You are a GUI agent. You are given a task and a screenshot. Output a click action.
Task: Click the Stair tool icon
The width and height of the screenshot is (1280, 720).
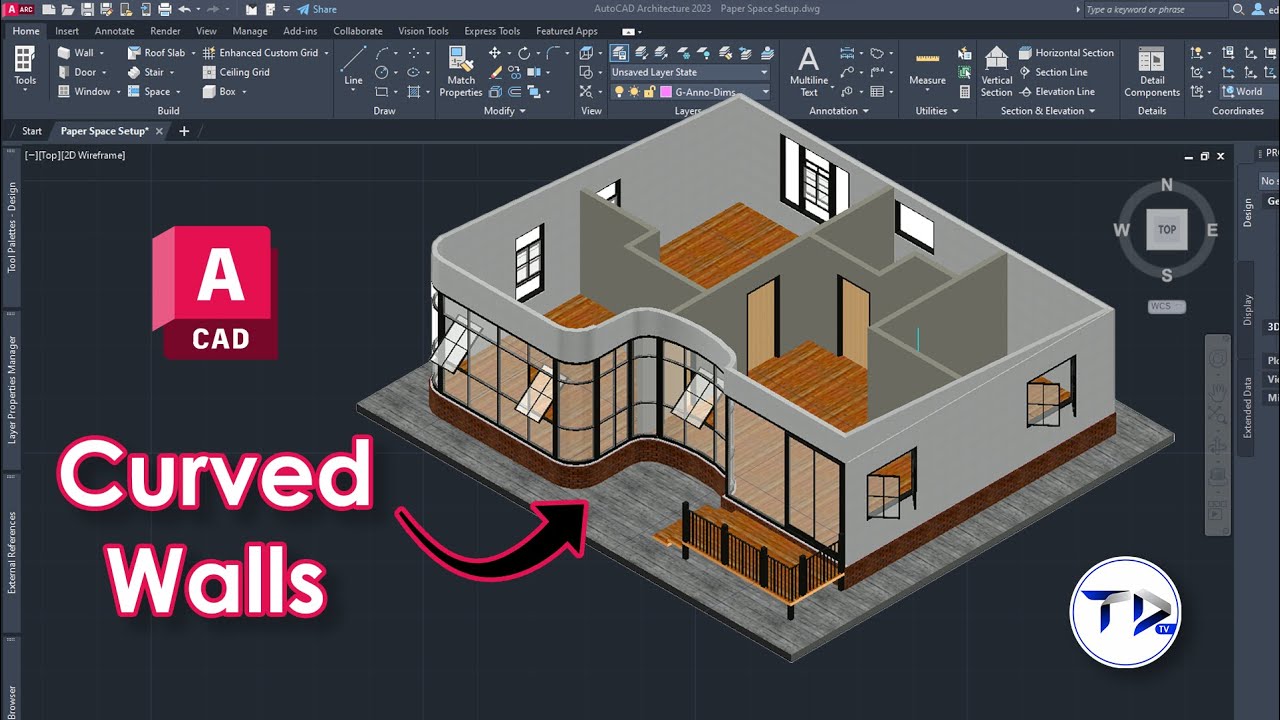pyautogui.click(x=135, y=72)
